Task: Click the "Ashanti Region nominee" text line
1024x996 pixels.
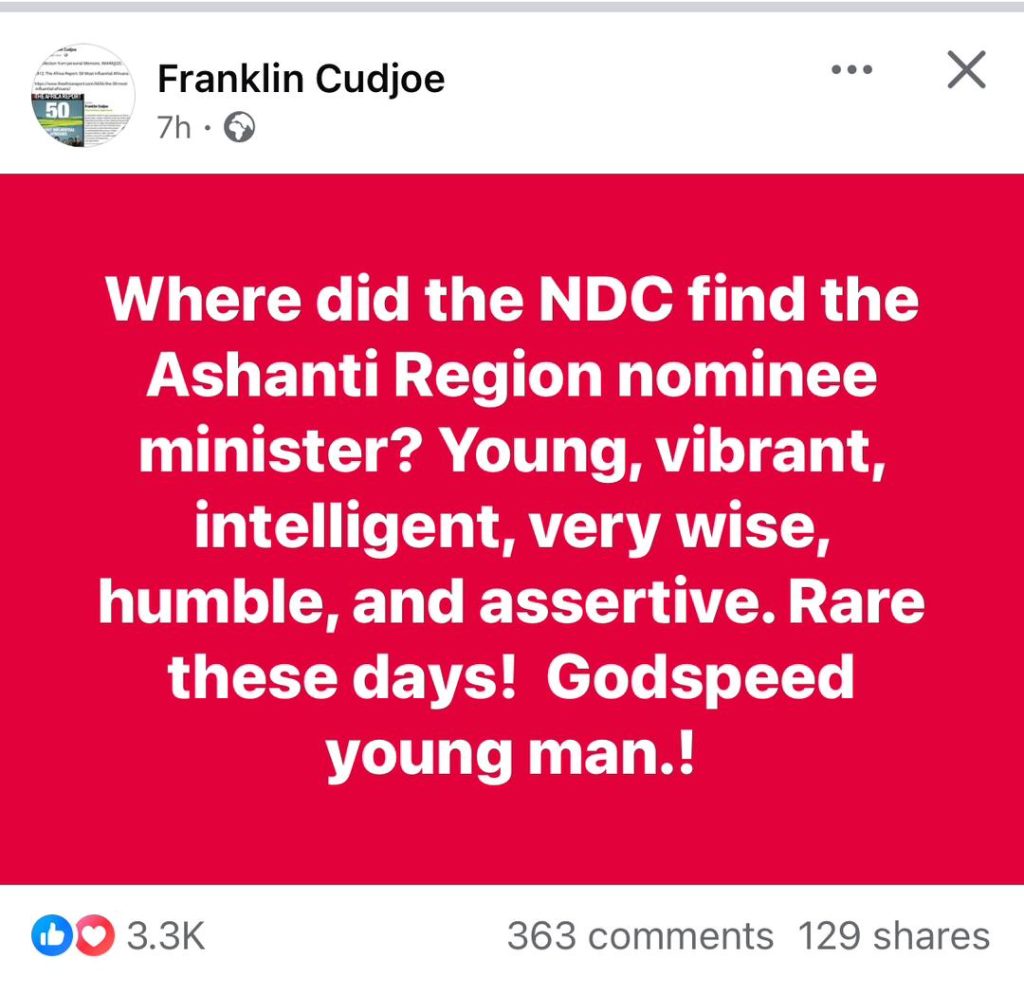Action: click(512, 376)
